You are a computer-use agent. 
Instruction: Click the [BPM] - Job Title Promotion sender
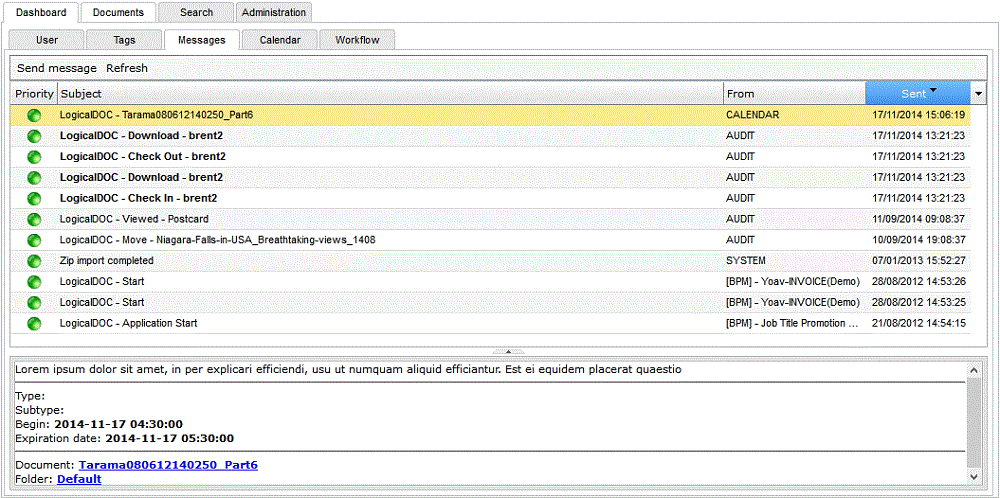[793, 323]
